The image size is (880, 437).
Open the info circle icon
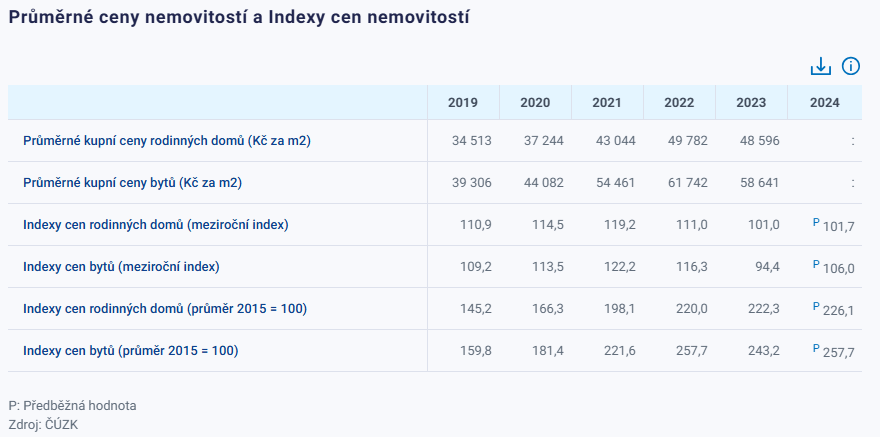(851, 66)
